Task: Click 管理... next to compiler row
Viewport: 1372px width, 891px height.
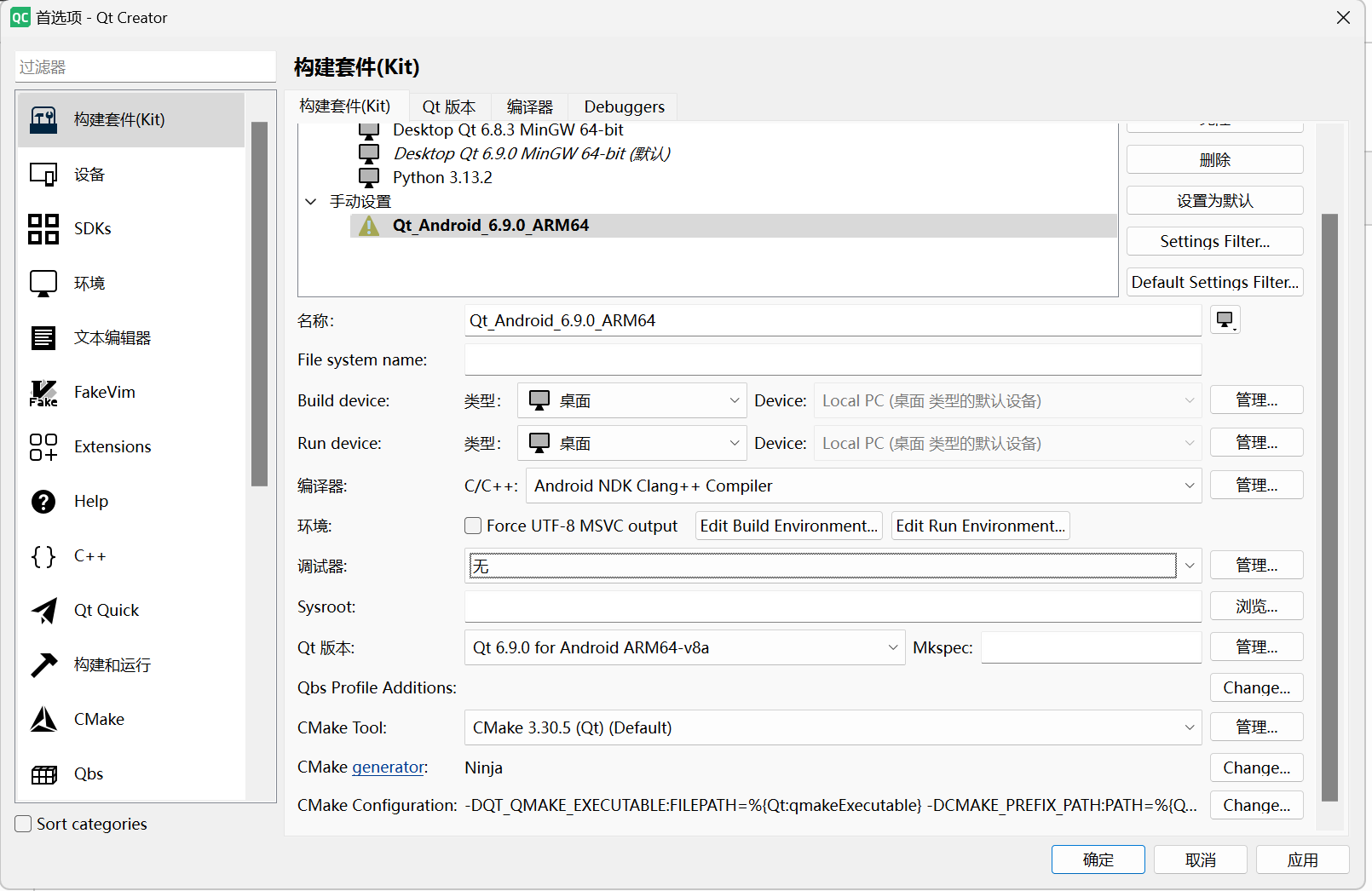Action: click(1257, 486)
